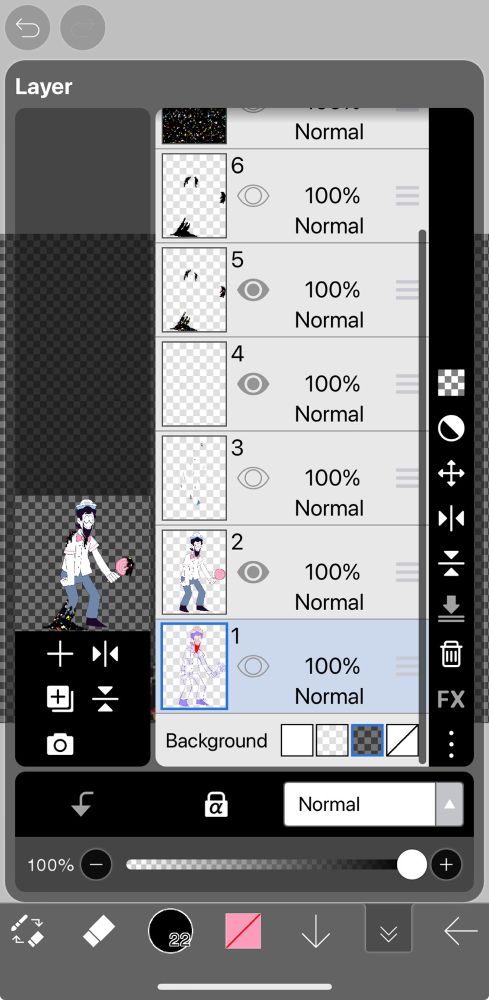Select the move transform arrows icon
The width and height of the screenshot is (489, 1000).
tap(451, 474)
